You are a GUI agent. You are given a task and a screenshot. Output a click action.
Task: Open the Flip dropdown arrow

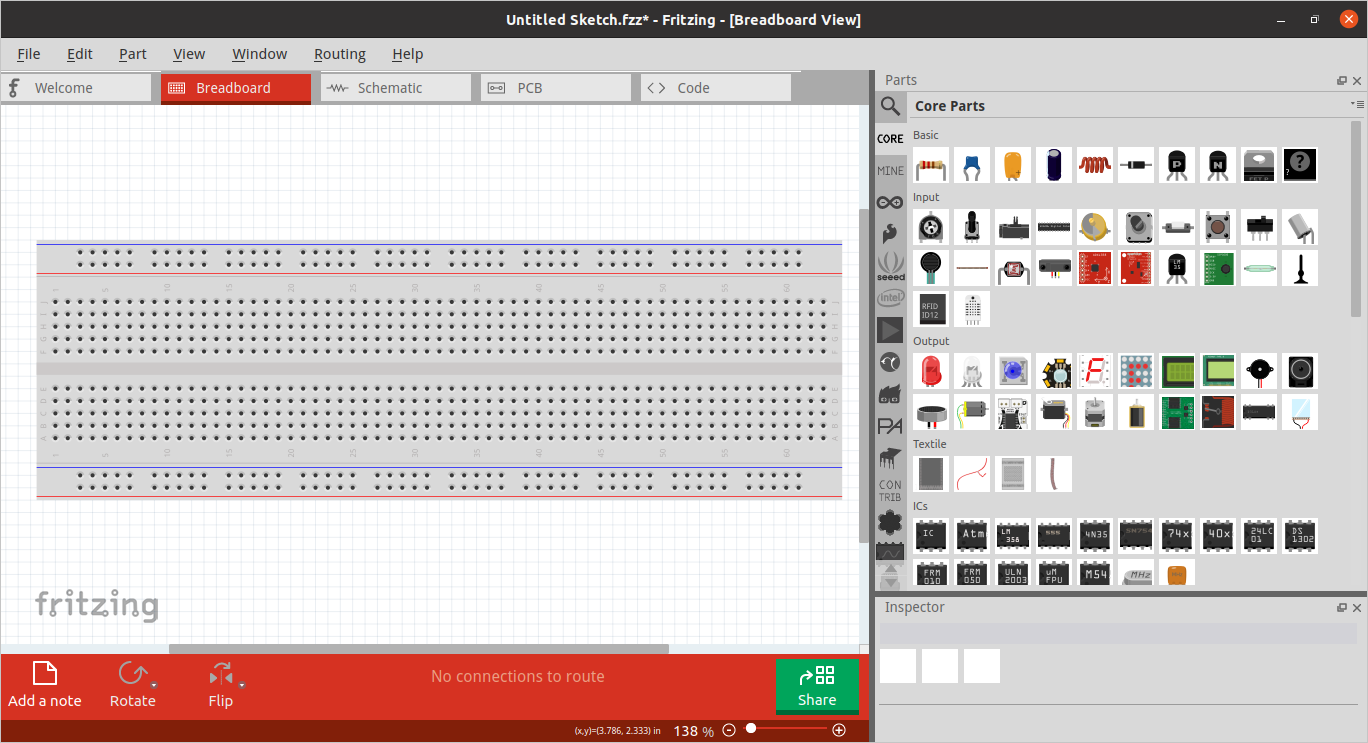242,685
